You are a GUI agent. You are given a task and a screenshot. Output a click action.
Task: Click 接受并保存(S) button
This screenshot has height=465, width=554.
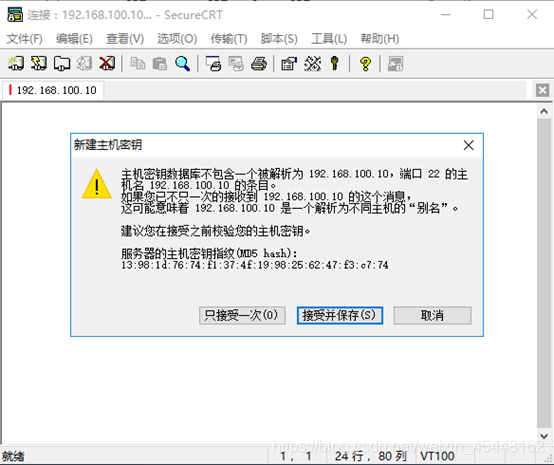pos(340,315)
